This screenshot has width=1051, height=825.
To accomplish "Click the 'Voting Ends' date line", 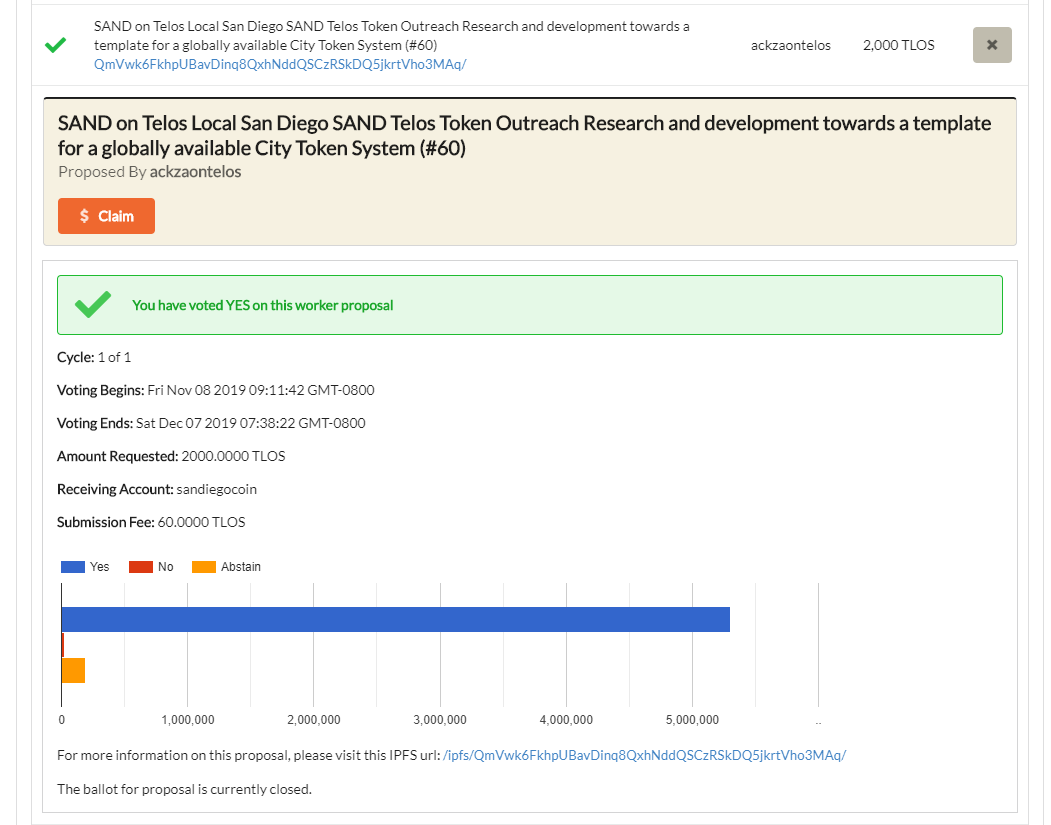I will tap(211, 423).
